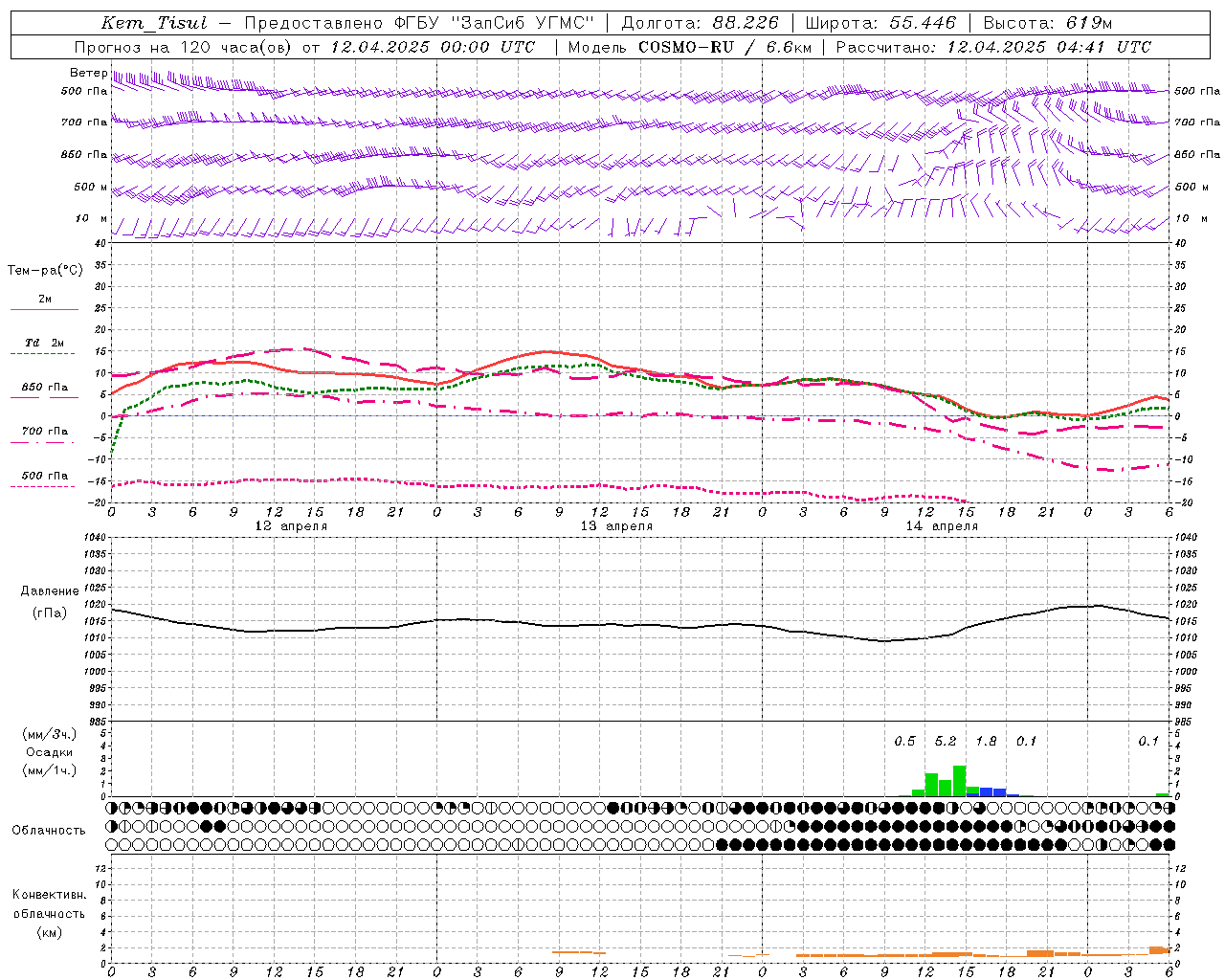This screenshot has height=980, width=1225.
Task: Click the 13 апреля date label
Action: point(616,526)
